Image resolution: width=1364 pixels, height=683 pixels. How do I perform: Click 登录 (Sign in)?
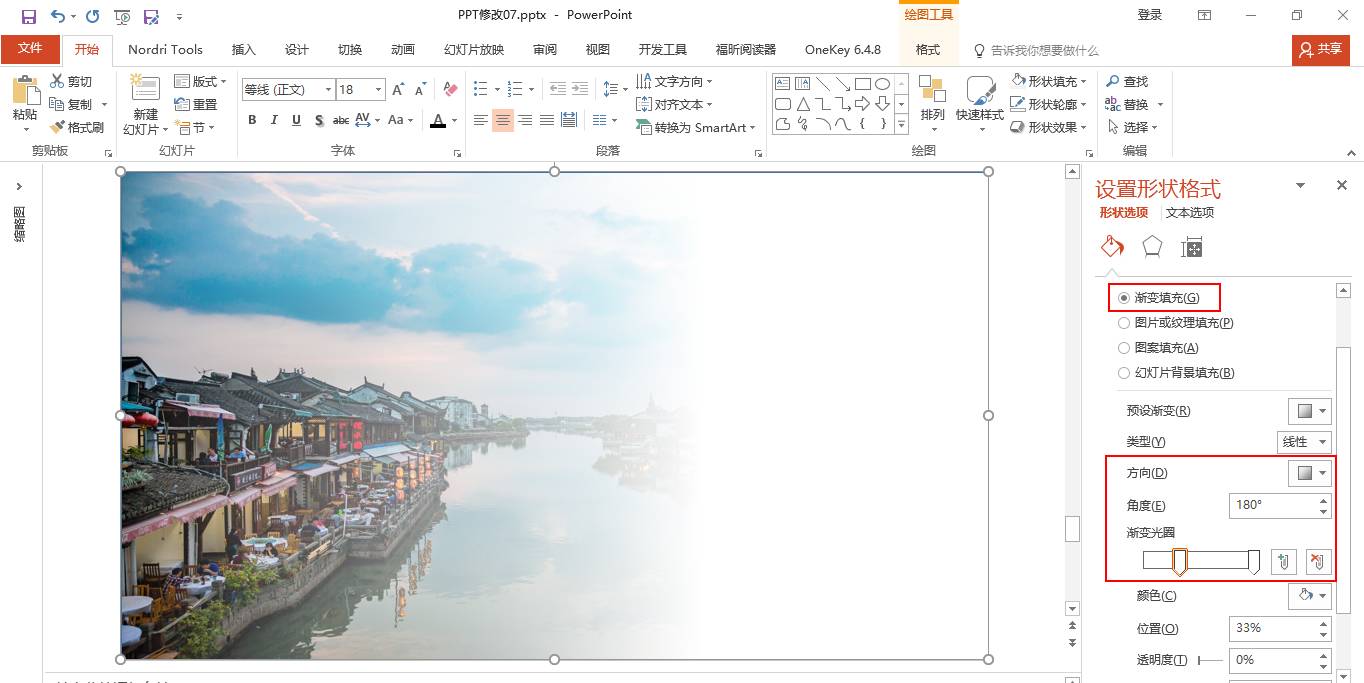1150,15
